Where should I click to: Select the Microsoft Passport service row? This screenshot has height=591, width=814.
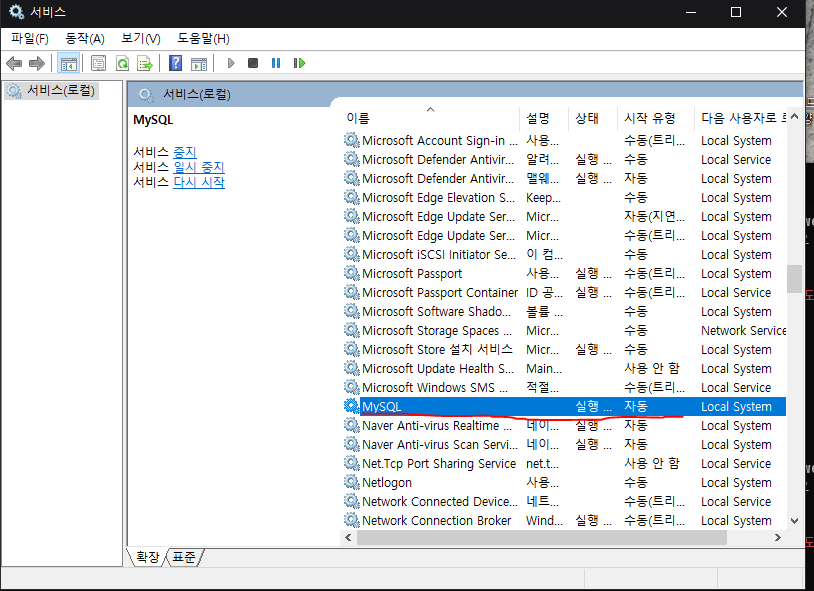point(564,273)
